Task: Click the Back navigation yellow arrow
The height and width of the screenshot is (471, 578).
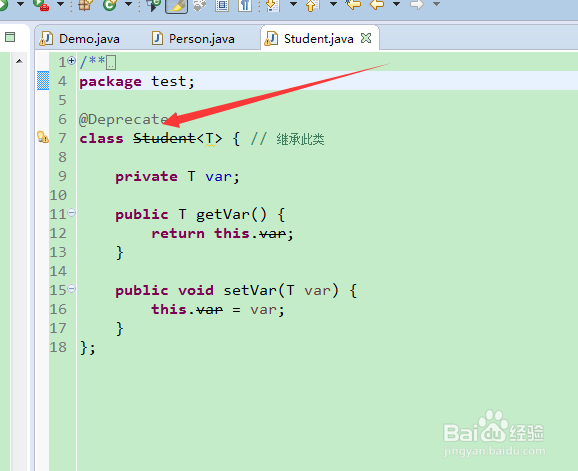Action: (x=377, y=5)
